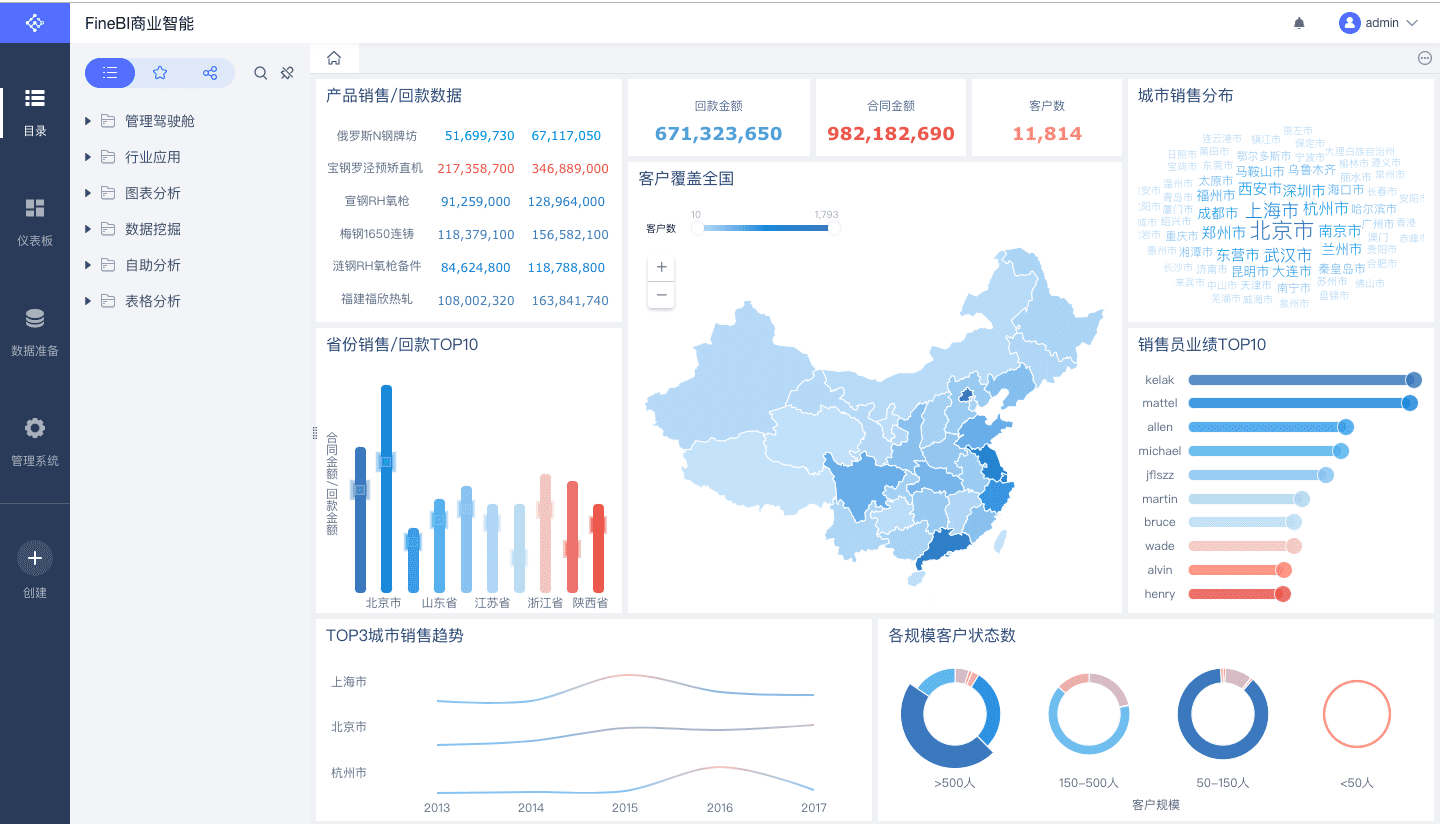
Task: Select the 表格分析 folder label
Action: point(153,301)
